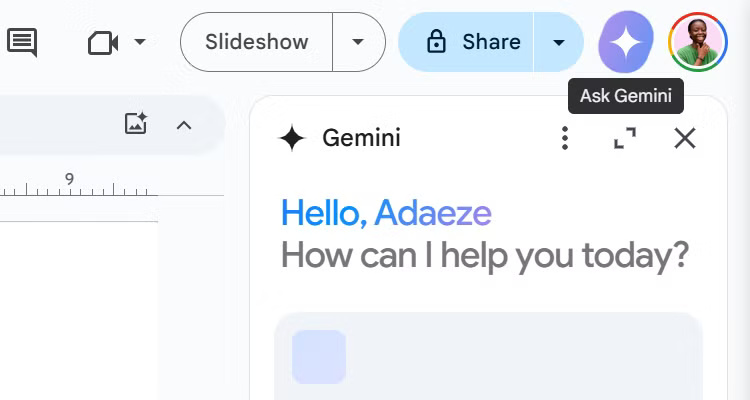
Task: Open the Share options dropdown arrow
Action: [559, 42]
